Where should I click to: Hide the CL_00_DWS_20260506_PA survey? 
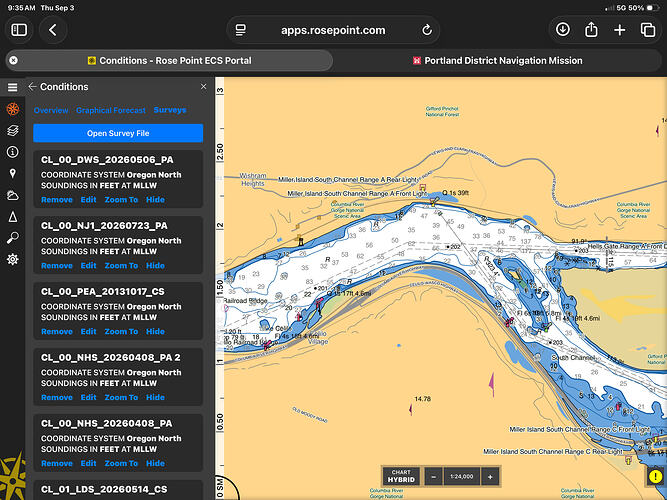coord(155,200)
